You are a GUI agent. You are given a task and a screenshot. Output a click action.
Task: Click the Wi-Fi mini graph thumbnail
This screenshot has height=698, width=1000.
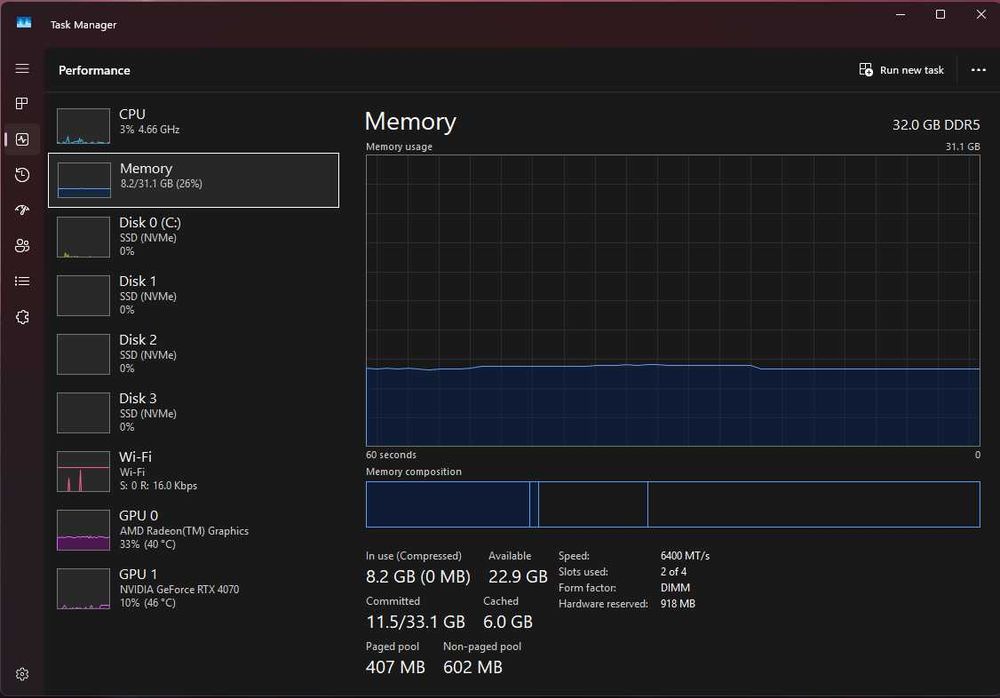pyautogui.click(x=83, y=472)
